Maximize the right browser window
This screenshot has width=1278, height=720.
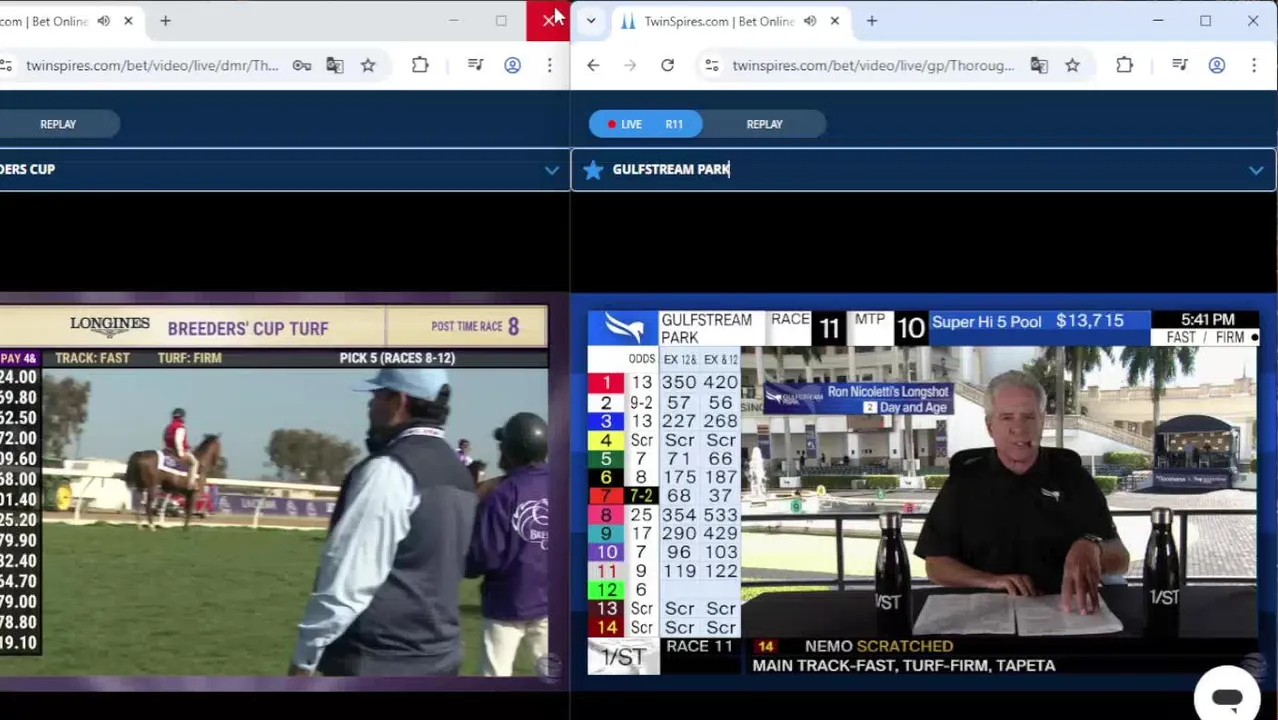pos(1205,21)
